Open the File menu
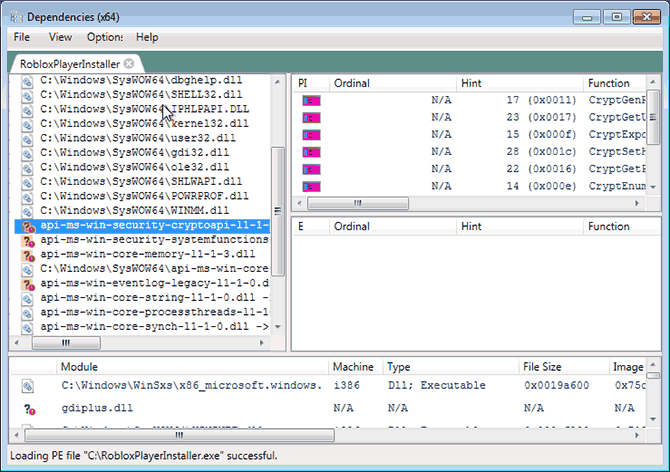 point(21,37)
